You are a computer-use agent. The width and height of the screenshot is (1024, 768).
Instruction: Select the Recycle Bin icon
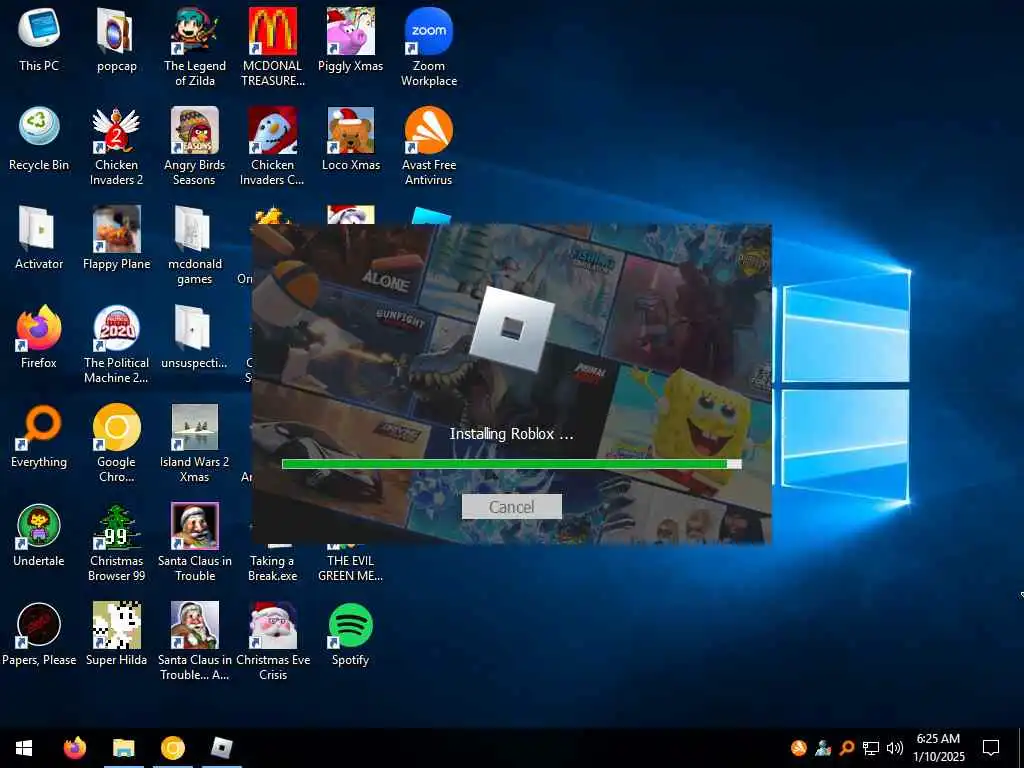pos(39,139)
